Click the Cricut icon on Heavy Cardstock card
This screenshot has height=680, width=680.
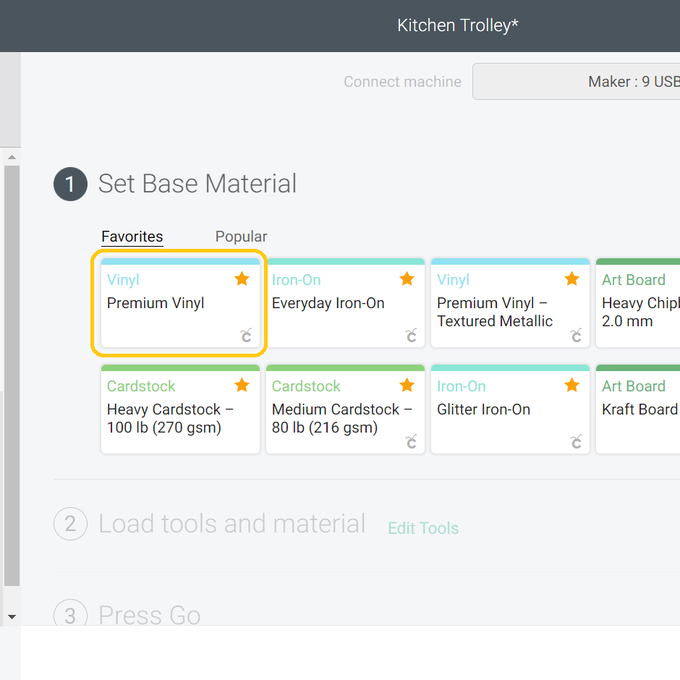click(x=246, y=441)
